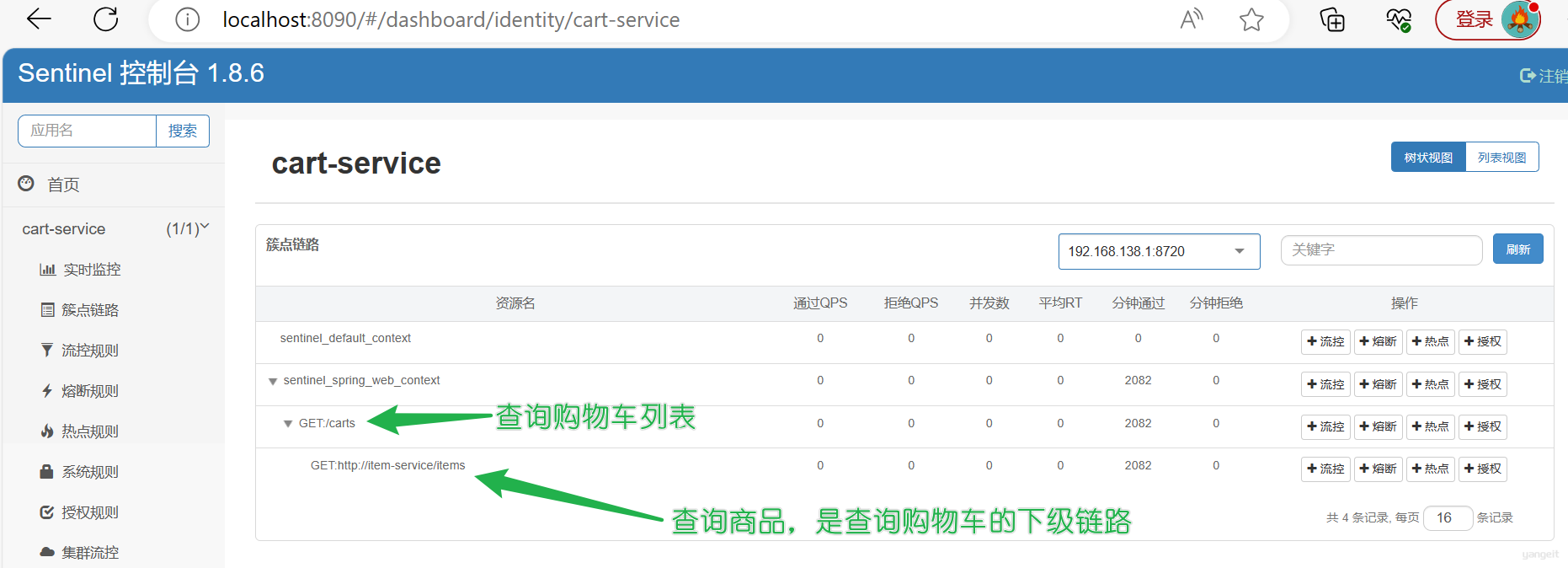Add 授权 rule for sentinel_spring_web_context
The image size is (1568, 568).
tap(1482, 384)
